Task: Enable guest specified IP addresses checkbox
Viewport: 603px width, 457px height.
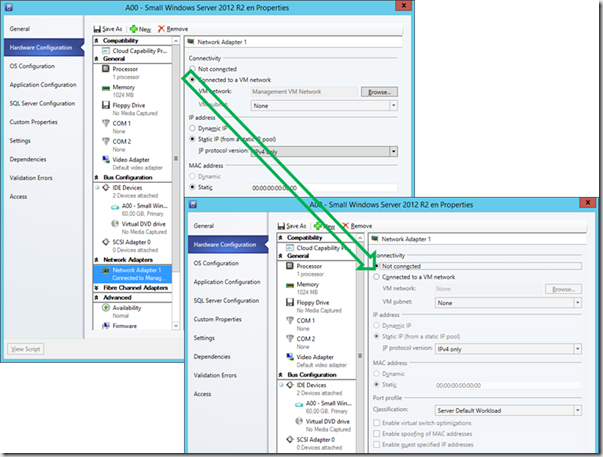Action: point(376,444)
